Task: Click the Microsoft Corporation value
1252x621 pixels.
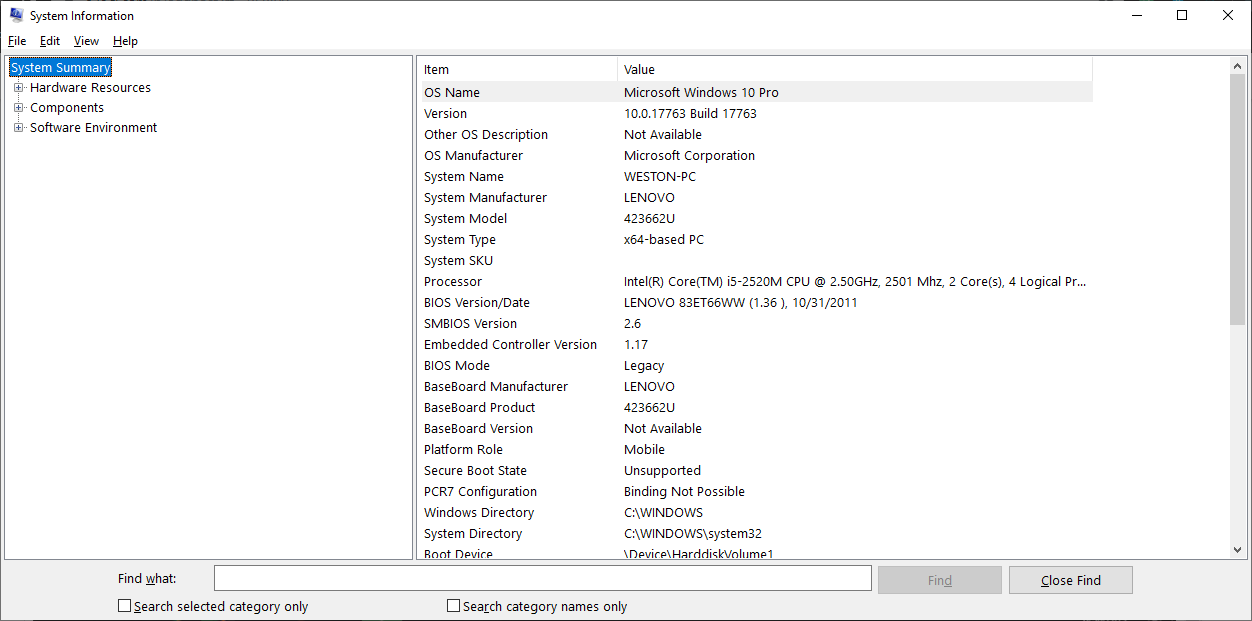Action: coord(689,155)
